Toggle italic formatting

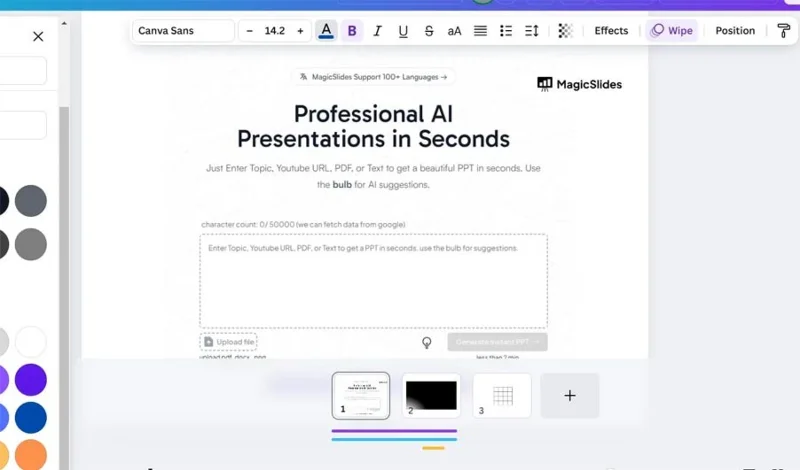pos(378,31)
